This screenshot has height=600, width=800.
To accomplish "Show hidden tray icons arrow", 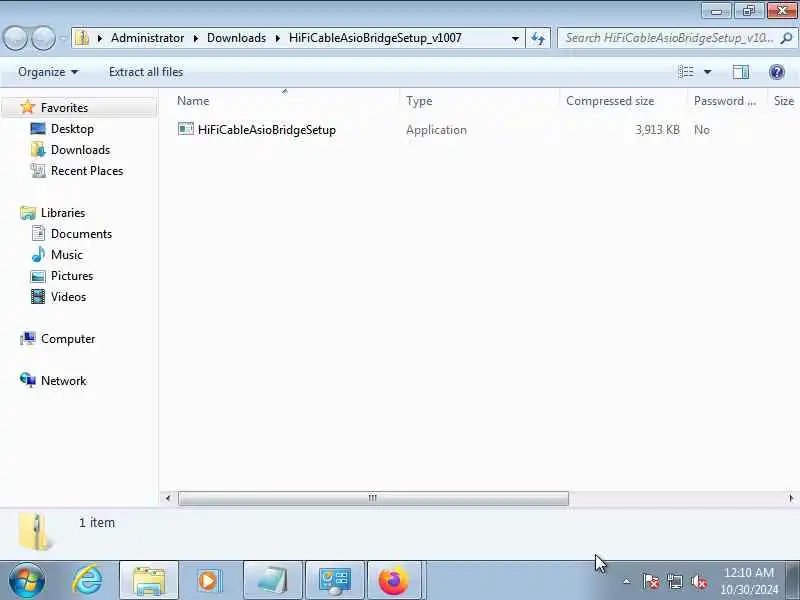I will pos(626,582).
